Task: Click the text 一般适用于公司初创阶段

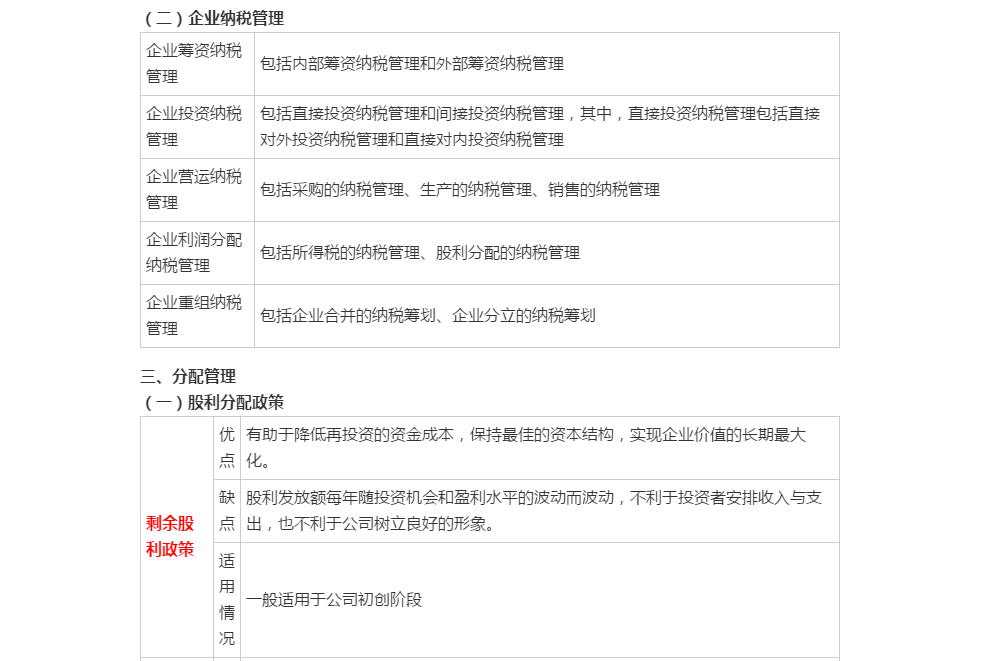Action: (x=337, y=601)
